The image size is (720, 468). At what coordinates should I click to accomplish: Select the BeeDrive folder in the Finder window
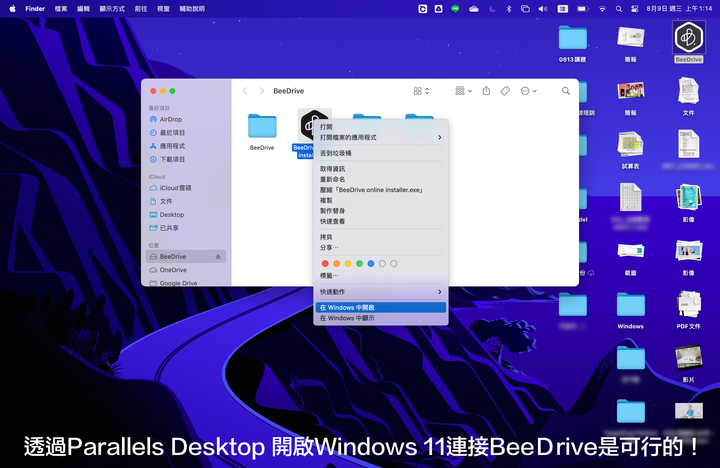coord(262,131)
